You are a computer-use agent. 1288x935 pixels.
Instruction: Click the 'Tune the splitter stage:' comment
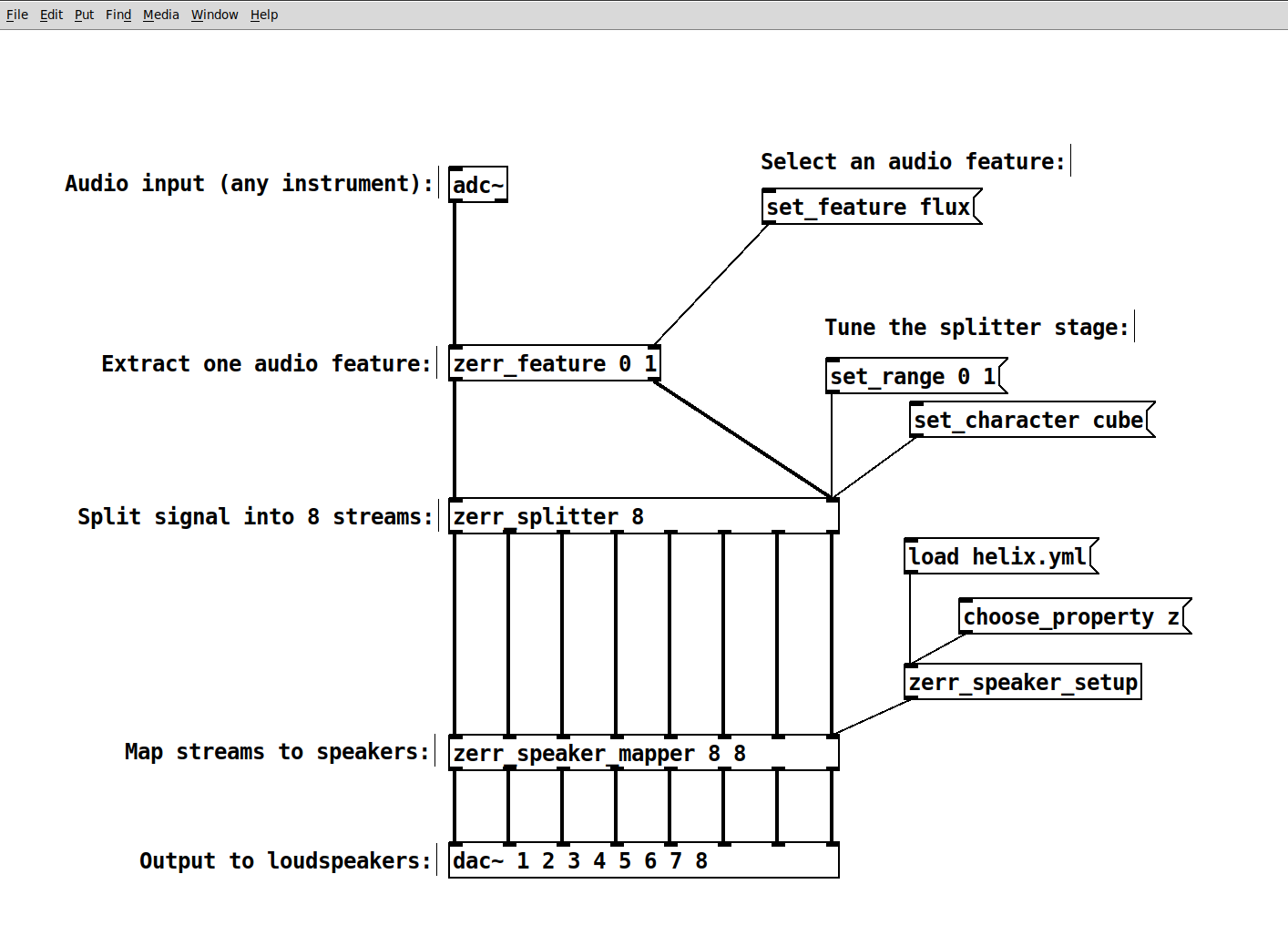tap(976, 328)
